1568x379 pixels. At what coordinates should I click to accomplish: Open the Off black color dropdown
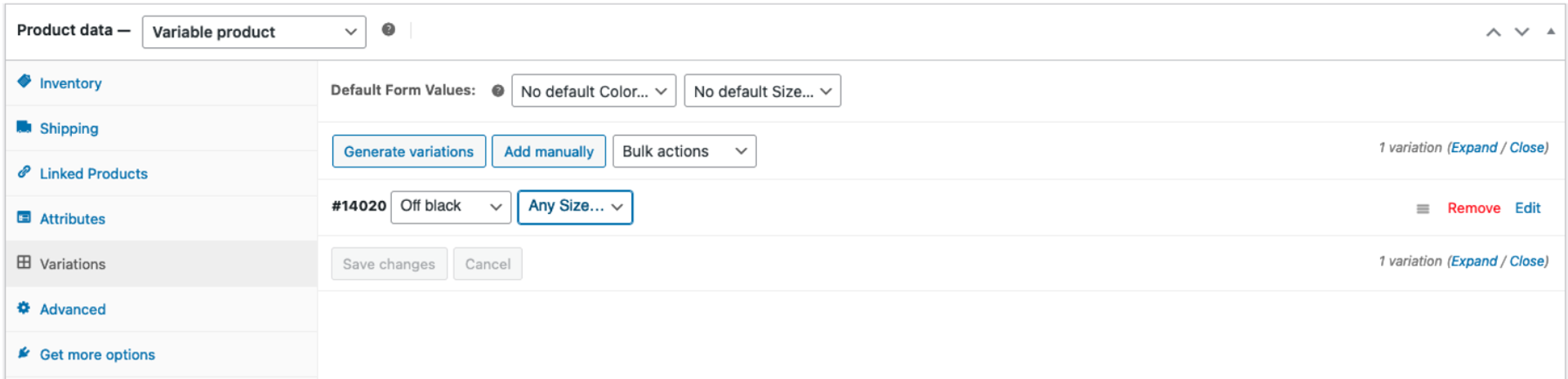pos(451,207)
